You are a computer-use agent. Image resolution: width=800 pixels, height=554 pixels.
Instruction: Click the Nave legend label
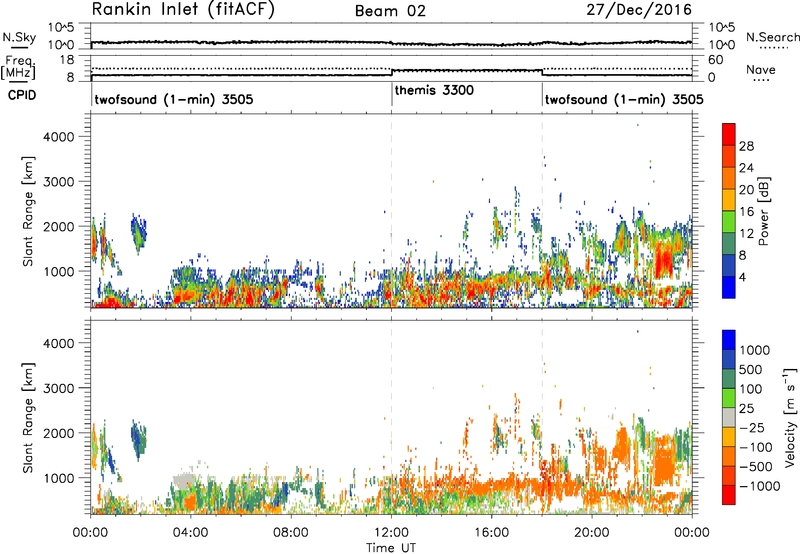[x=761, y=69]
